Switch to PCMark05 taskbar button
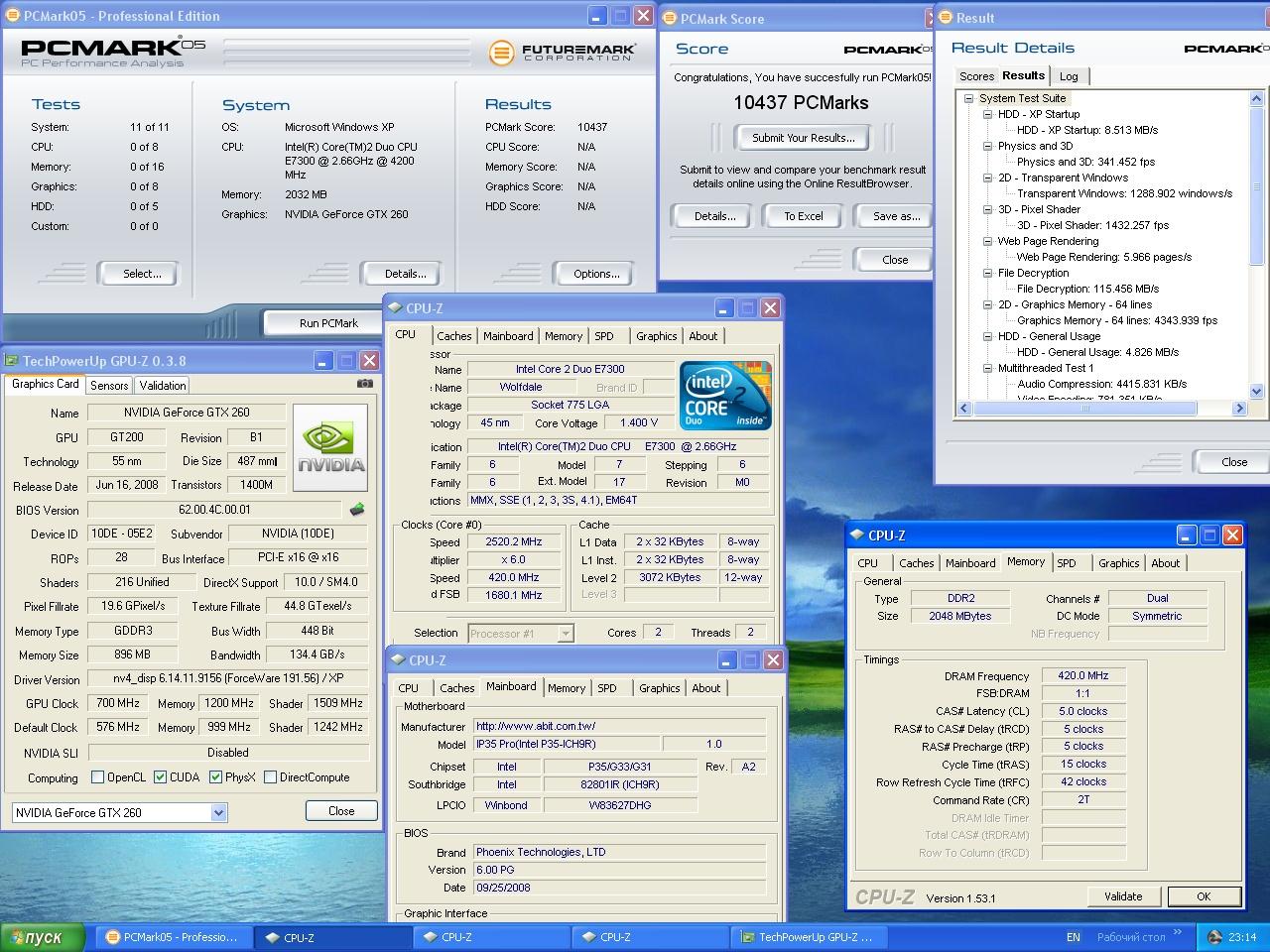Screen dimensions: 1270x952 173,937
